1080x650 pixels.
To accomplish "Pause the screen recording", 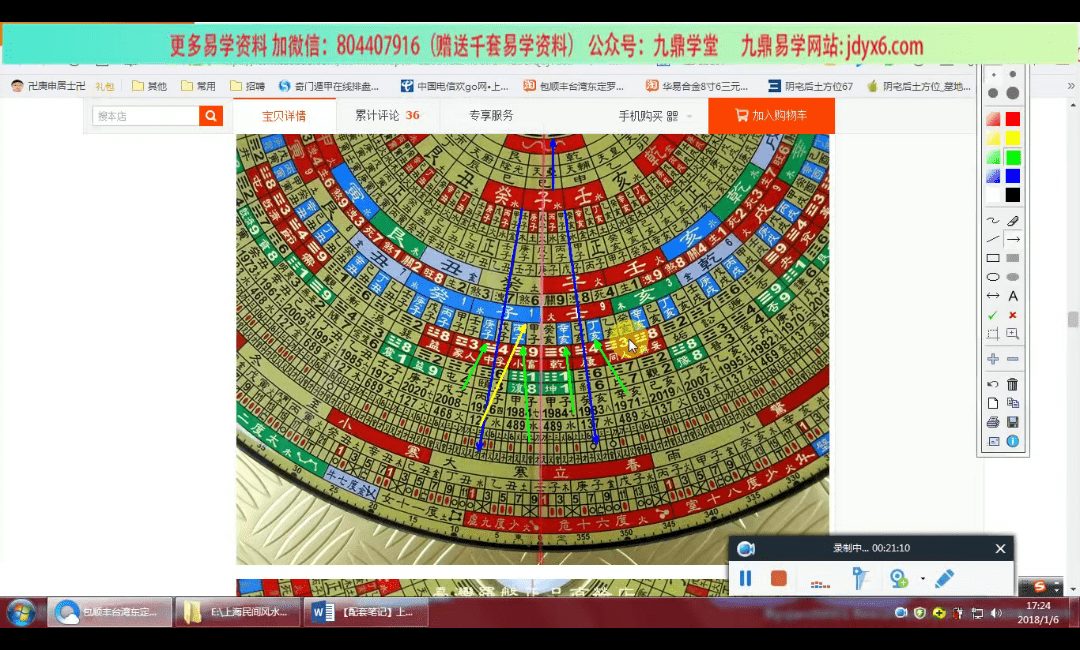I will coord(745,578).
